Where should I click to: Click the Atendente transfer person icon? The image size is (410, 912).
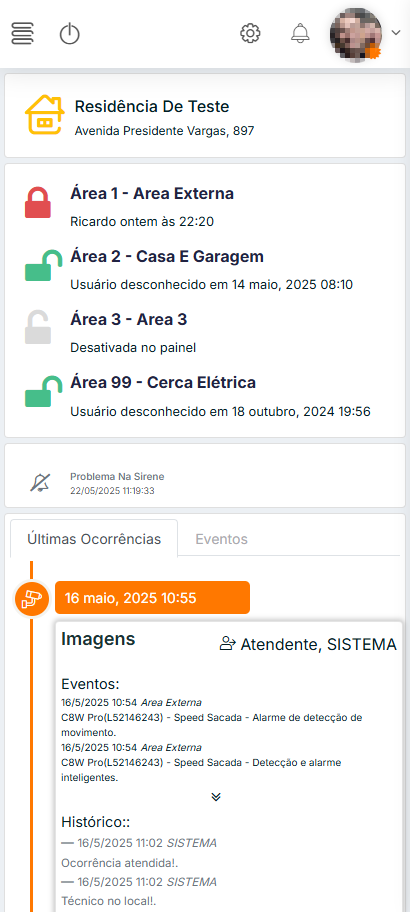click(227, 643)
